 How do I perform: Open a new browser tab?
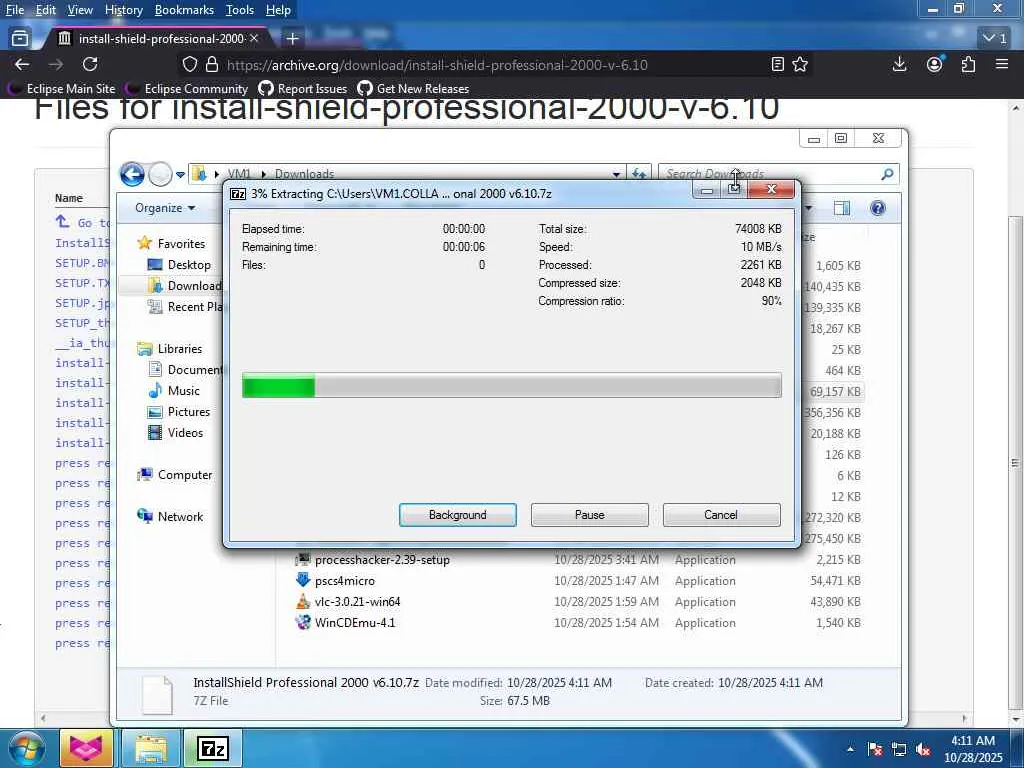click(292, 39)
